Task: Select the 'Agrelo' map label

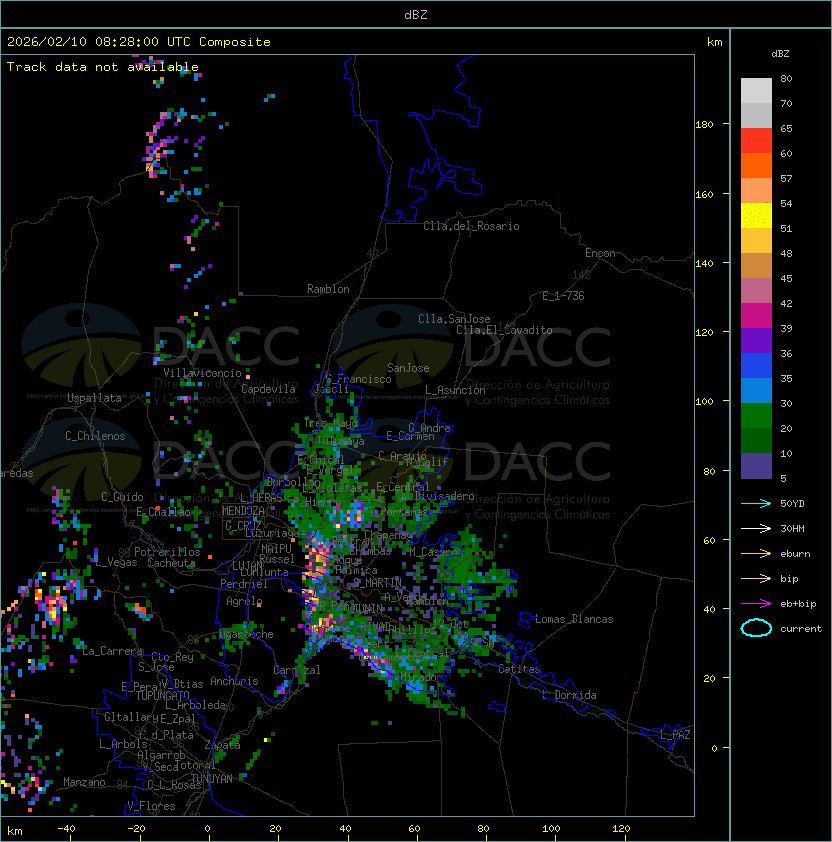Action: (244, 601)
